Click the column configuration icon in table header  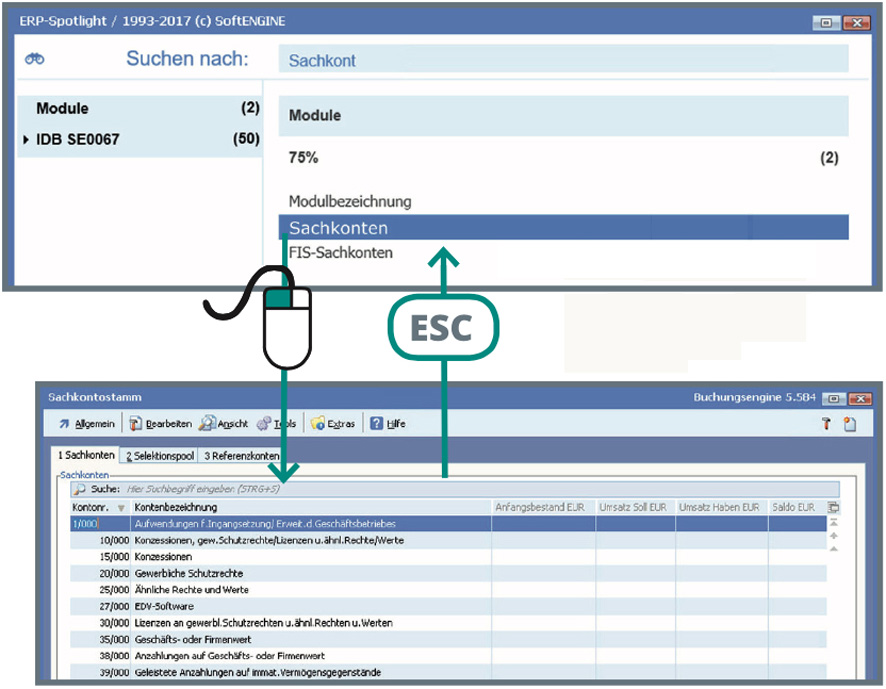(834, 507)
